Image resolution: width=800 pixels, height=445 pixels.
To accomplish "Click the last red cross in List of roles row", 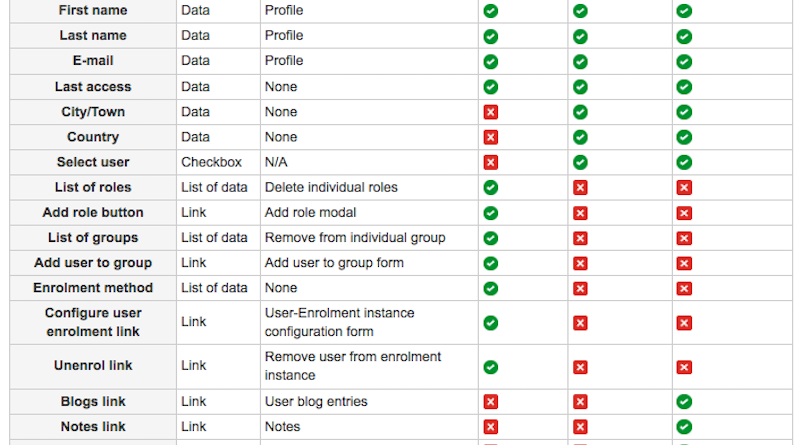I will pyautogui.click(x=684, y=188).
